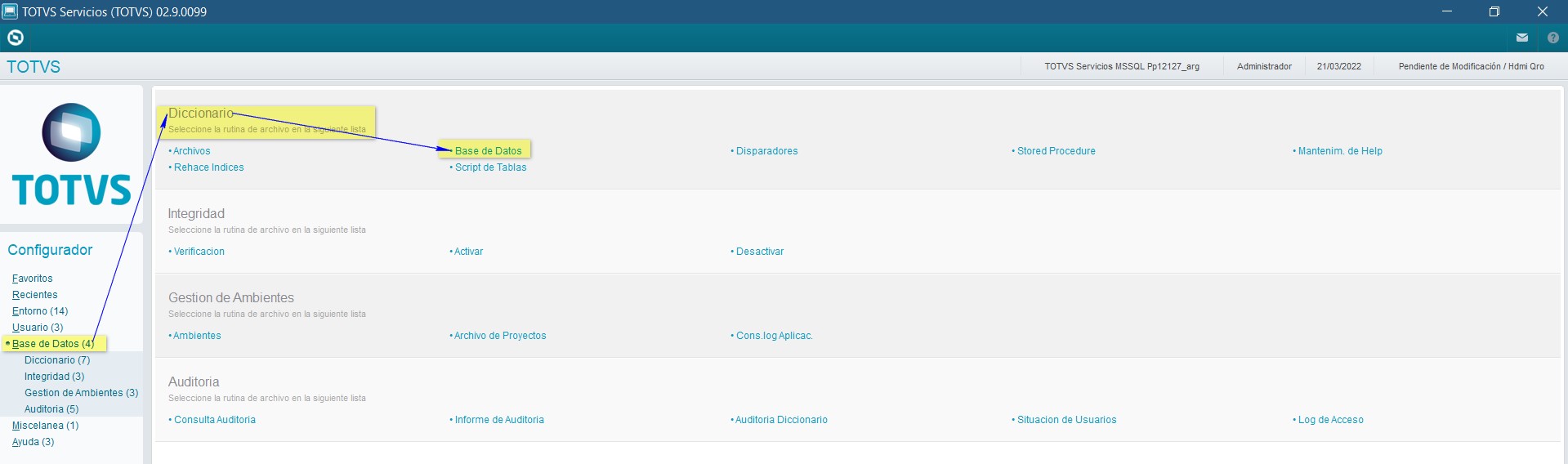This screenshot has width=1568, height=464.
Task: Open the Verificacion routine
Action: point(199,252)
